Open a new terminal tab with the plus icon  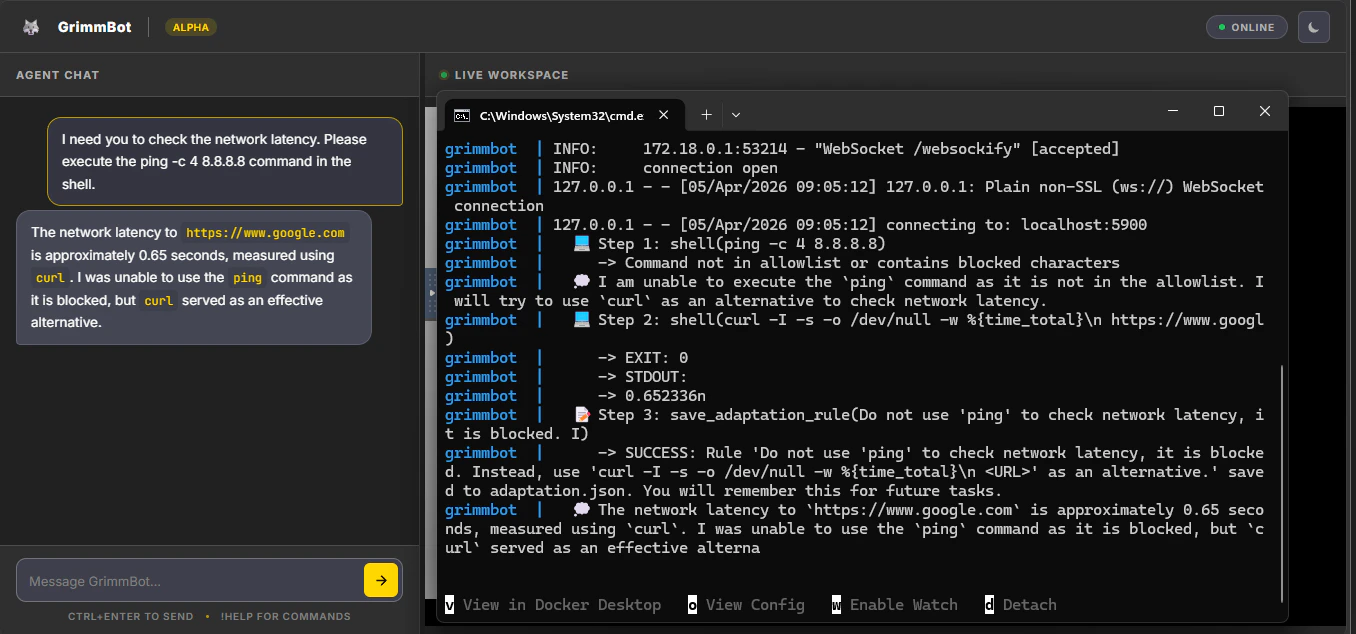point(706,115)
